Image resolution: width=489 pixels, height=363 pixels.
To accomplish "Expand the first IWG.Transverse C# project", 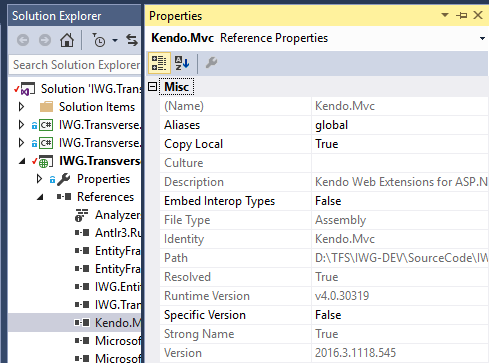I will pyautogui.click(x=21, y=125).
